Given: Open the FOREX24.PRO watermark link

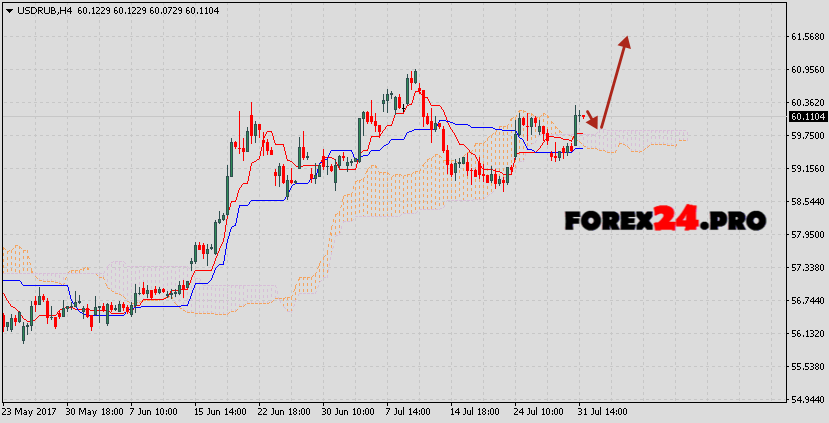Looking at the screenshot, I should tap(665, 219).
